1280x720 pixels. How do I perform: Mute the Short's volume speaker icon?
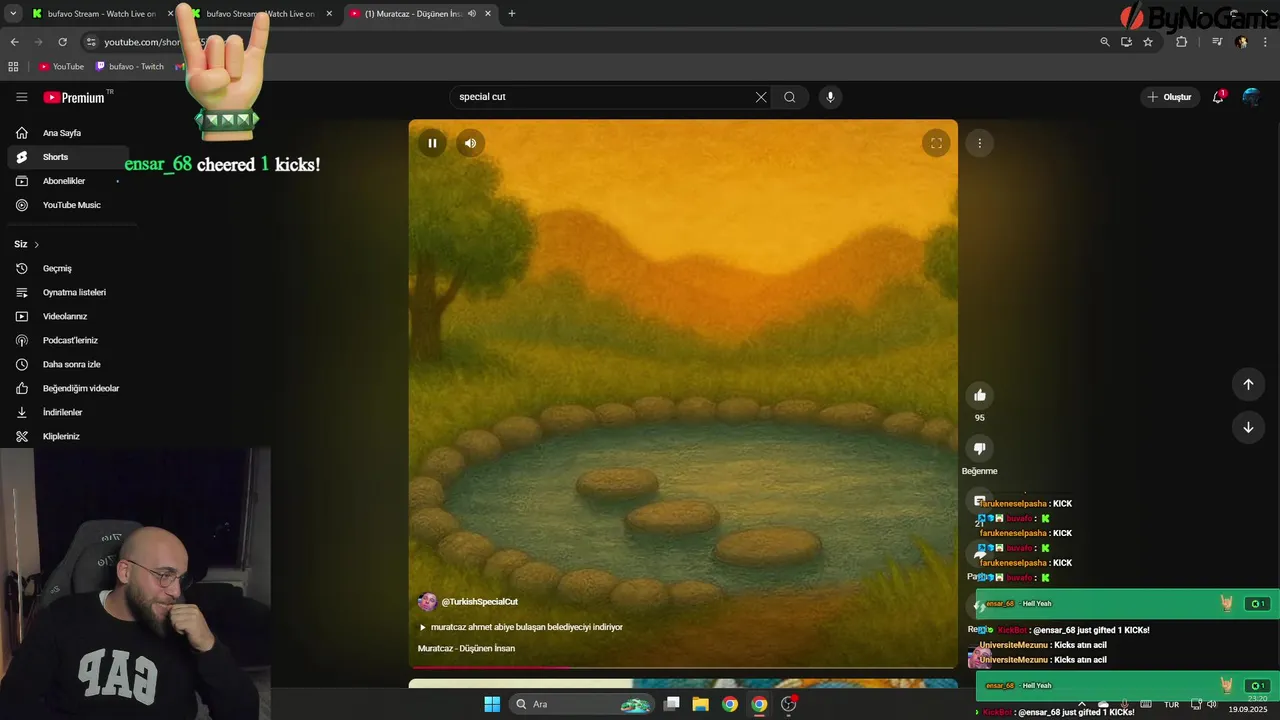tap(470, 143)
